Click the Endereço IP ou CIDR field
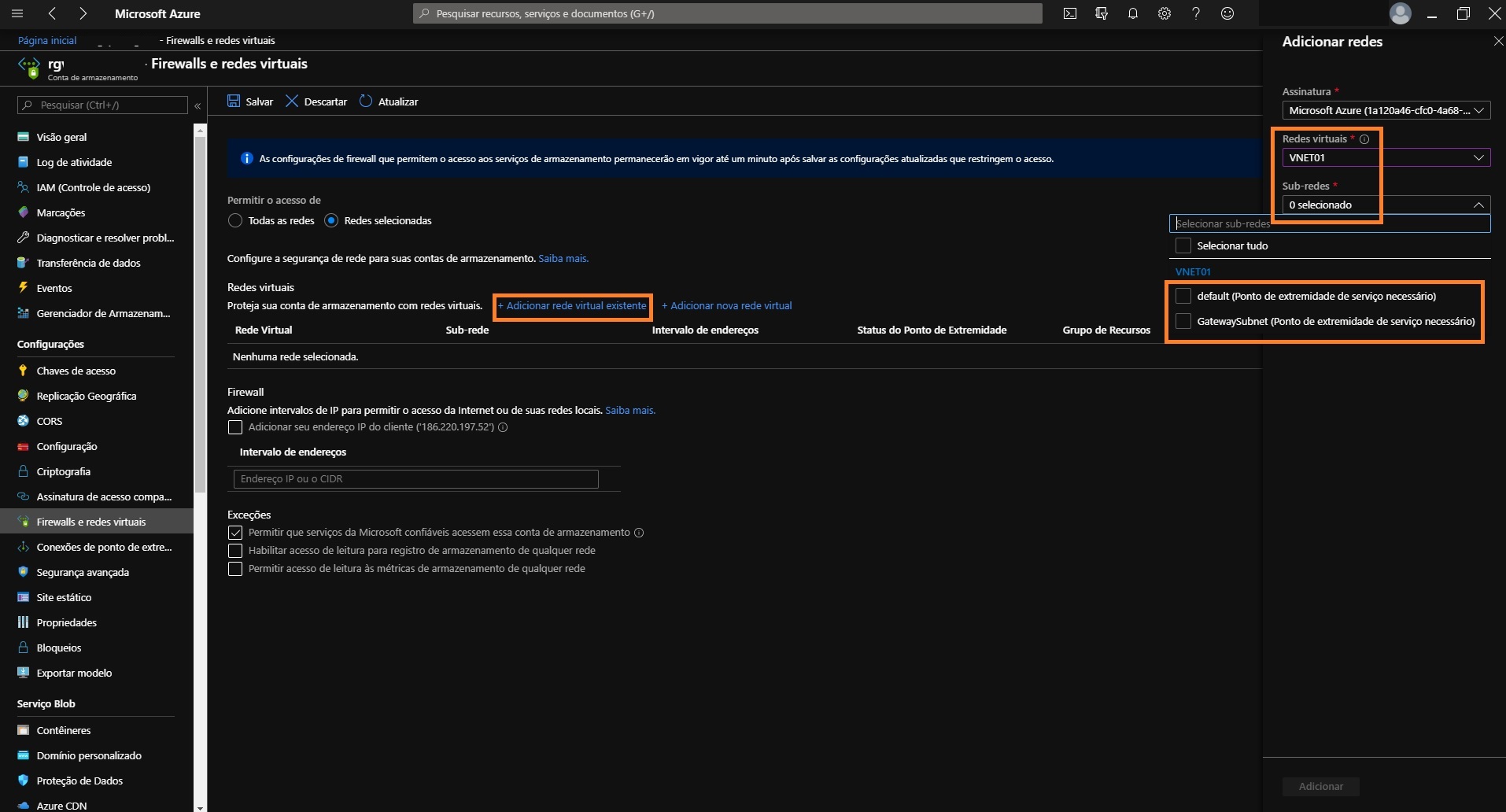The image size is (1506, 812). click(x=415, y=478)
